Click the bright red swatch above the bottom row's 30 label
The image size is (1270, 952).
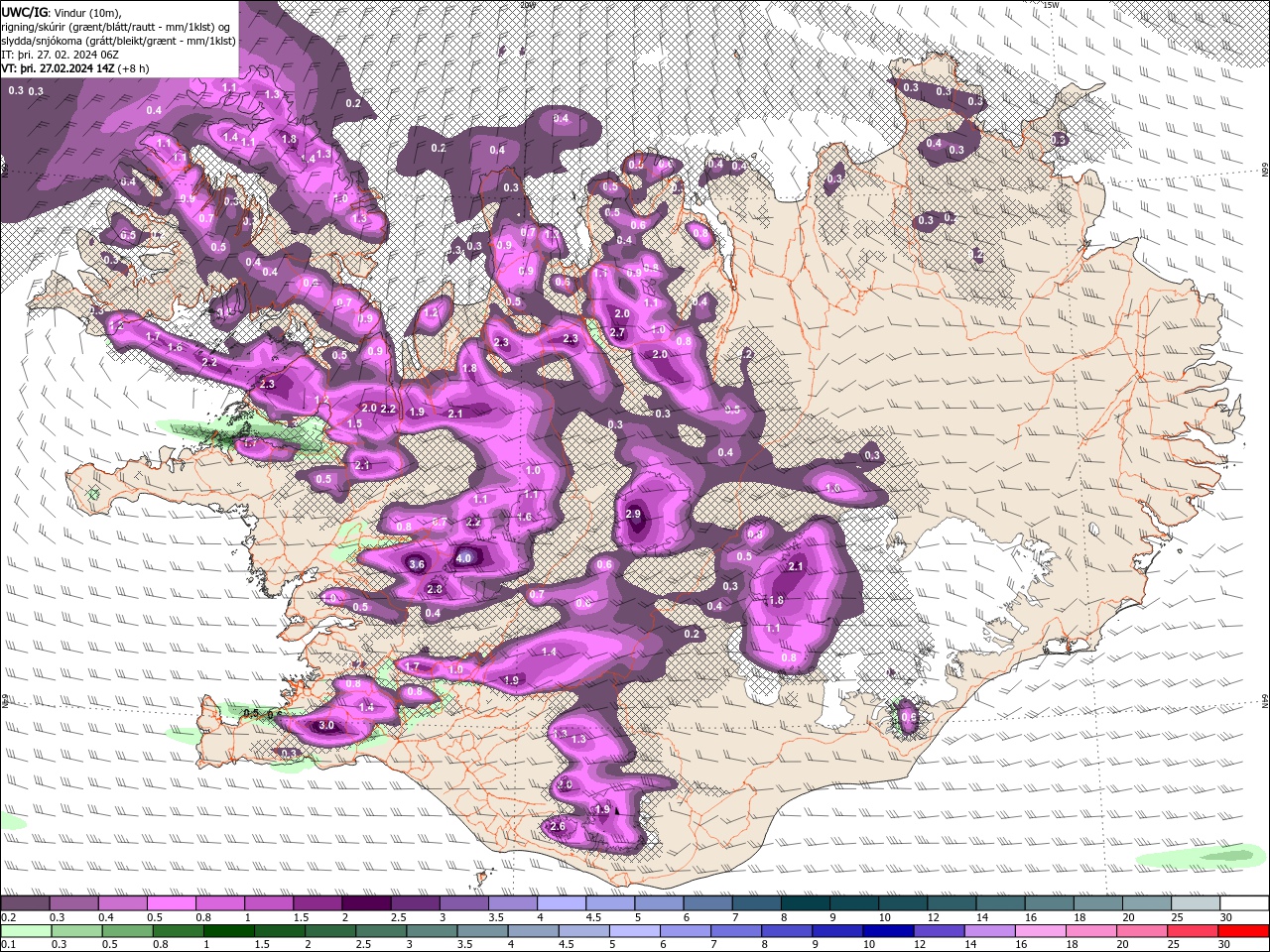tap(1245, 931)
